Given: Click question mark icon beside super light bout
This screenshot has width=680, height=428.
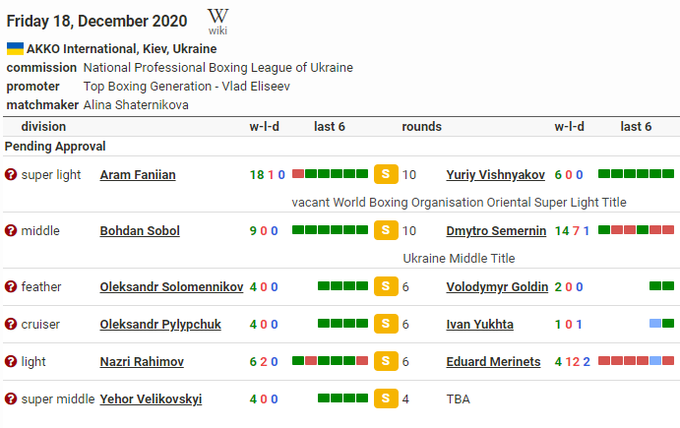Looking at the screenshot, I should [11, 175].
